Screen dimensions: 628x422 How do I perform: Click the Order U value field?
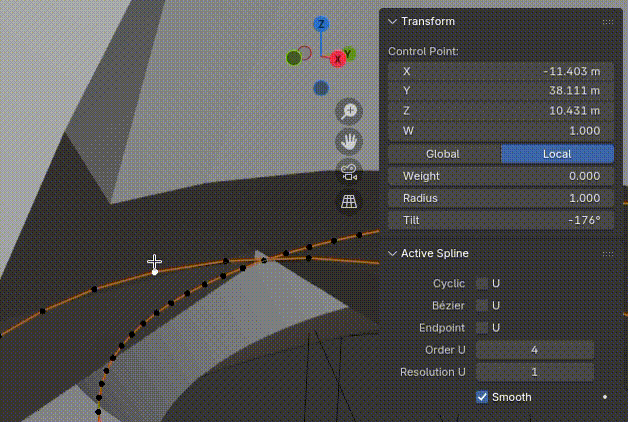(x=535, y=349)
